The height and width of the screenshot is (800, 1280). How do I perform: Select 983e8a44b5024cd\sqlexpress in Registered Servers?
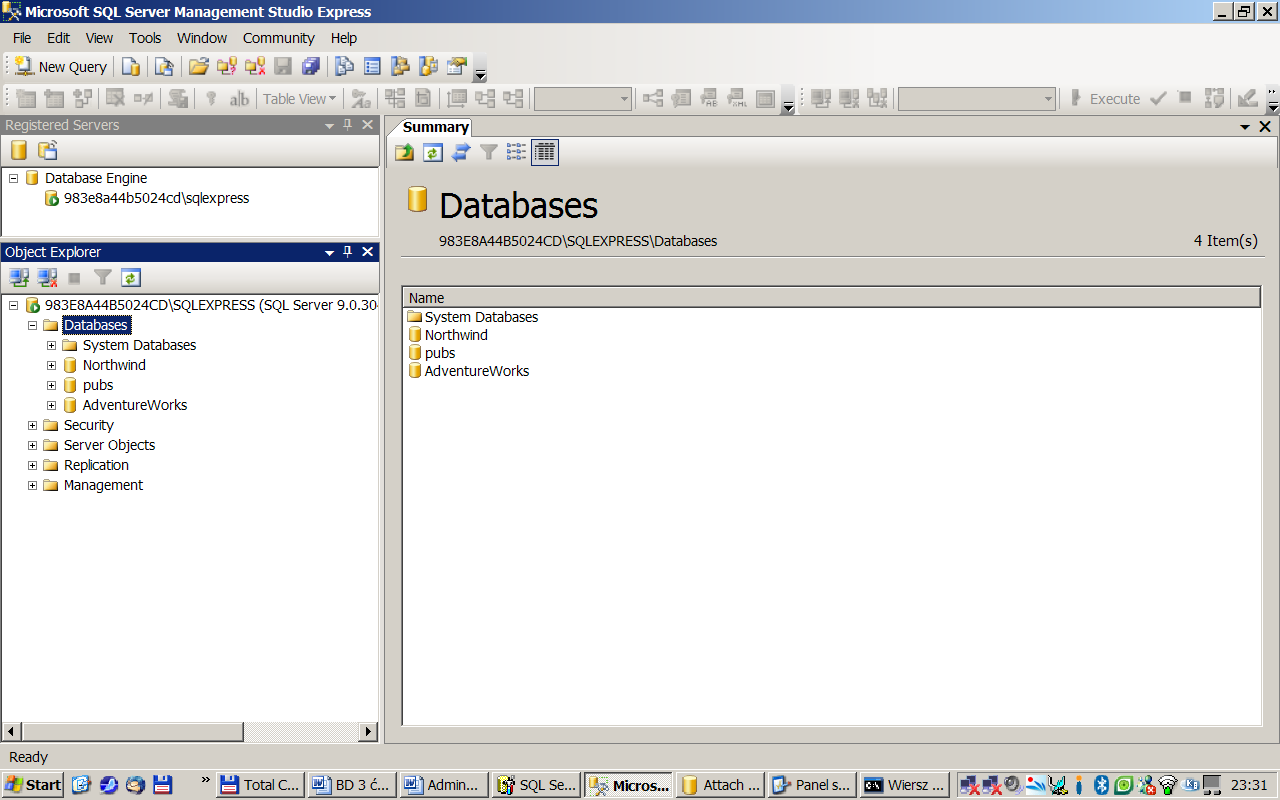coord(156,198)
